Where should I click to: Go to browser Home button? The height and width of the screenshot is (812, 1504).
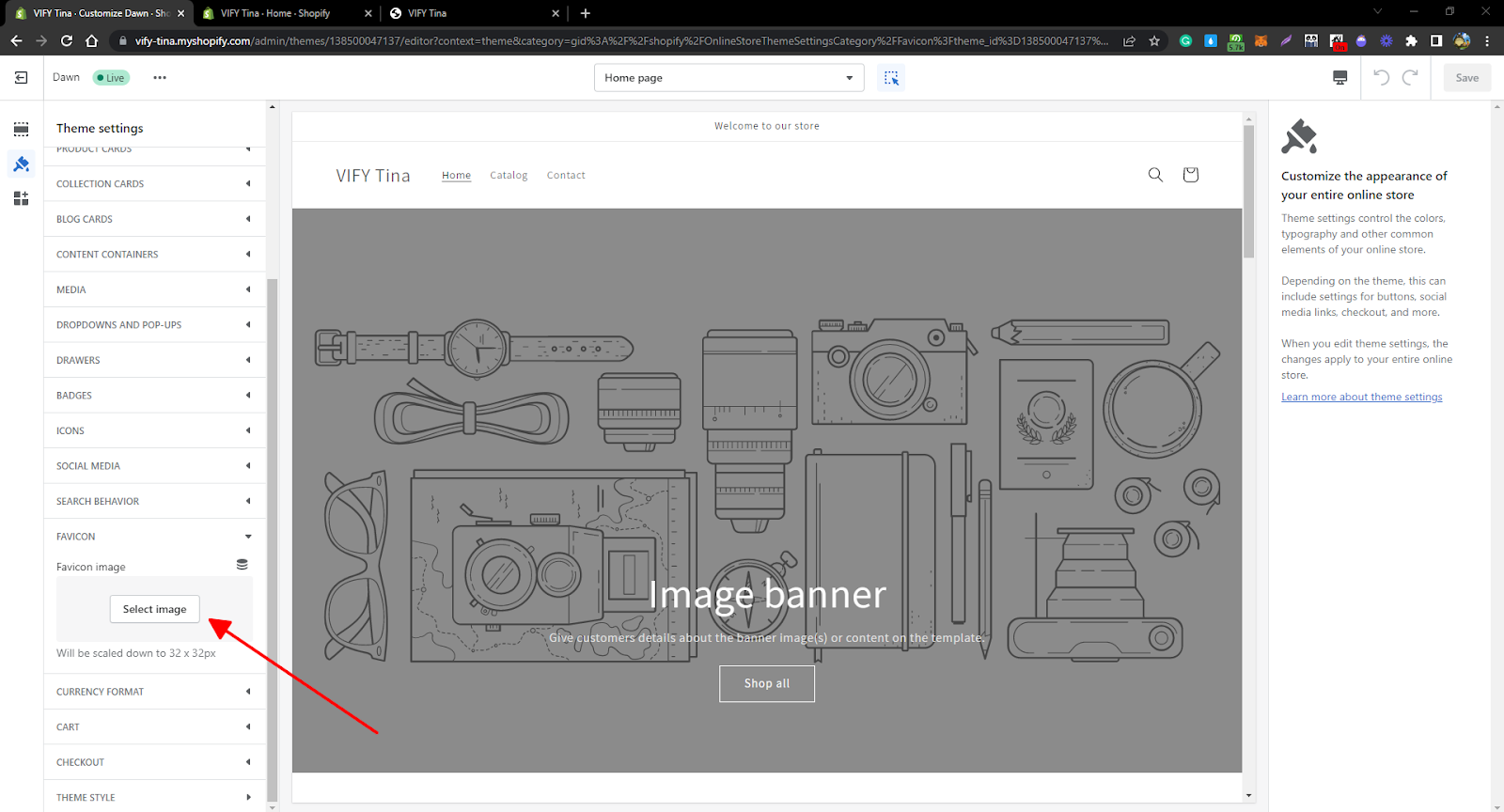coord(91,40)
